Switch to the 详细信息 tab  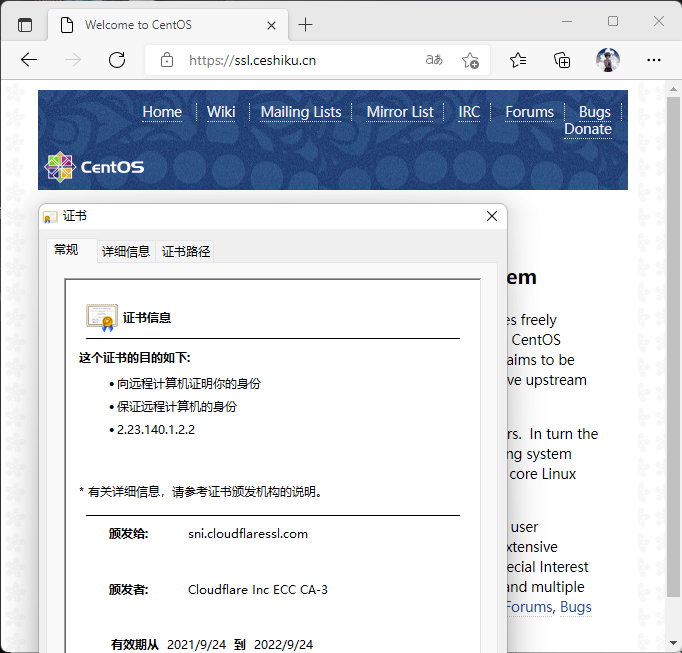point(126,251)
